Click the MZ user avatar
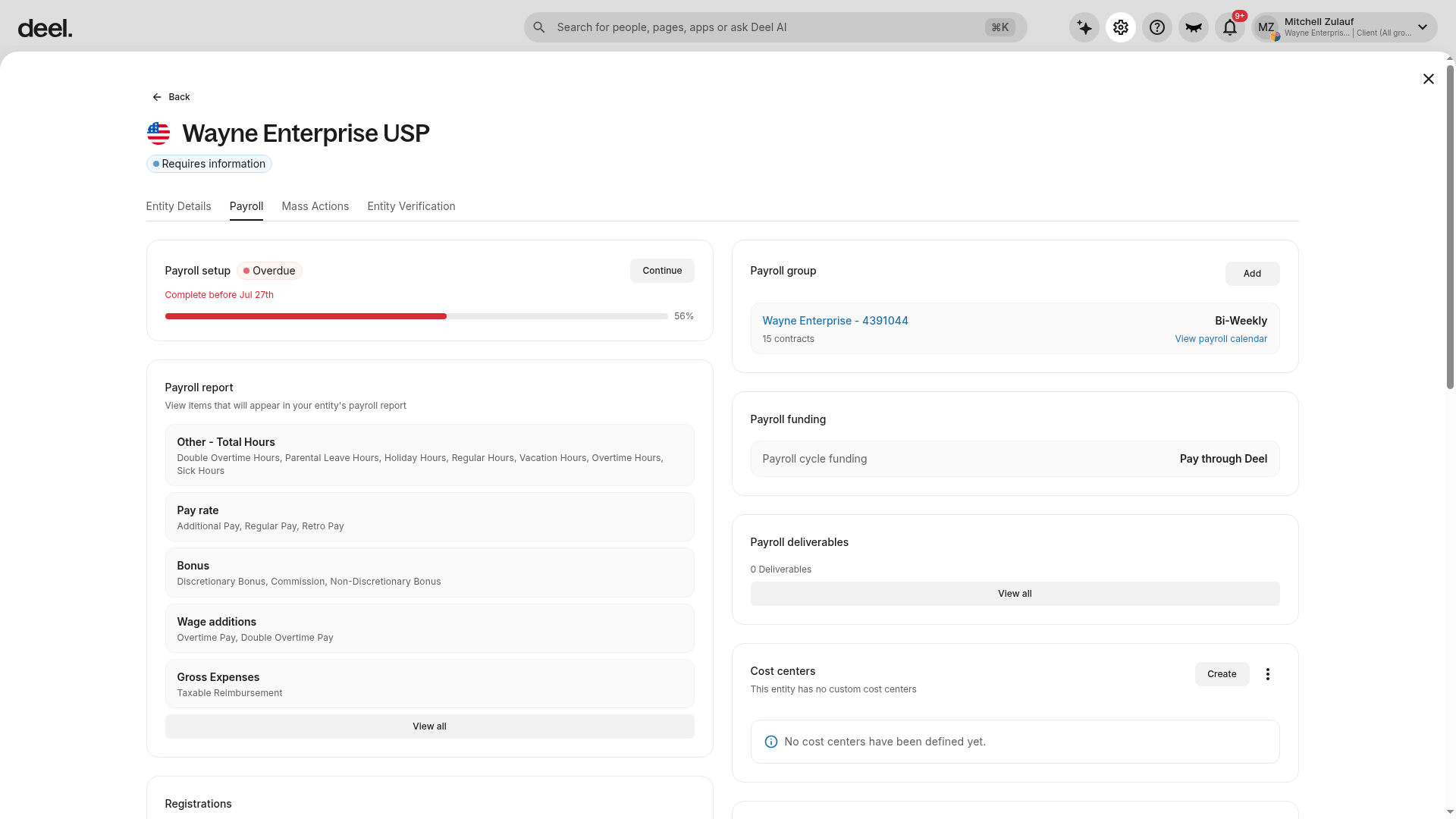The height and width of the screenshot is (819, 1456). click(1266, 27)
